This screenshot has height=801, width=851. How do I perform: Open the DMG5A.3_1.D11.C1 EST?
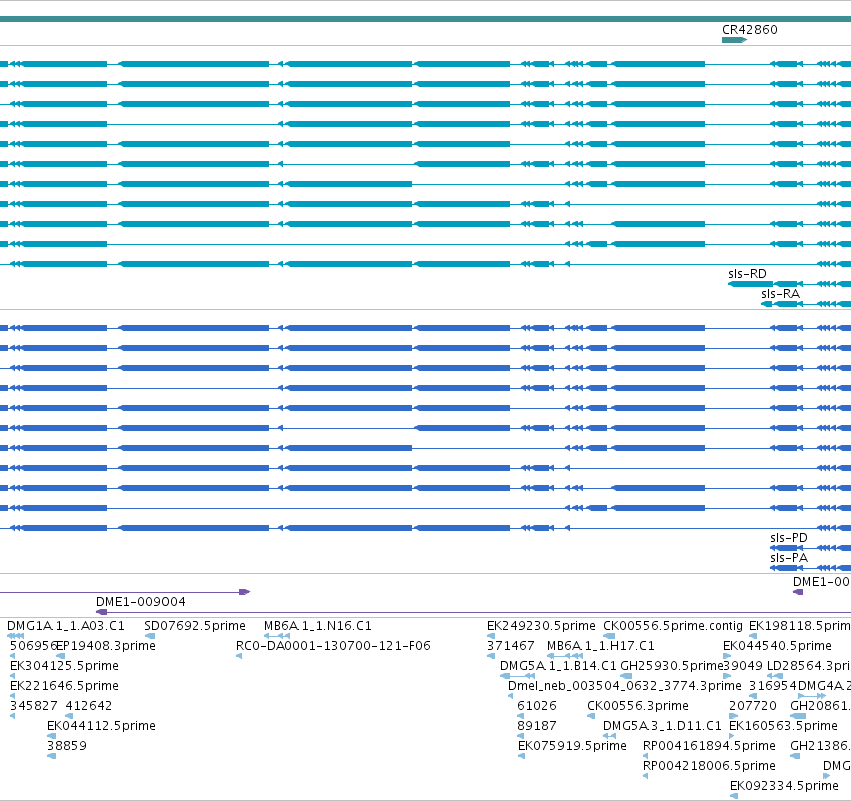tap(662, 726)
